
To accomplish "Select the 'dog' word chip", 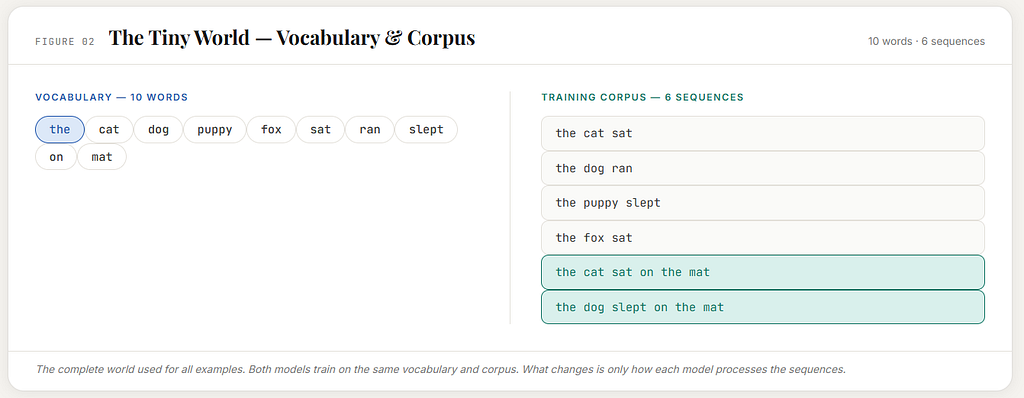I will [158, 129].
